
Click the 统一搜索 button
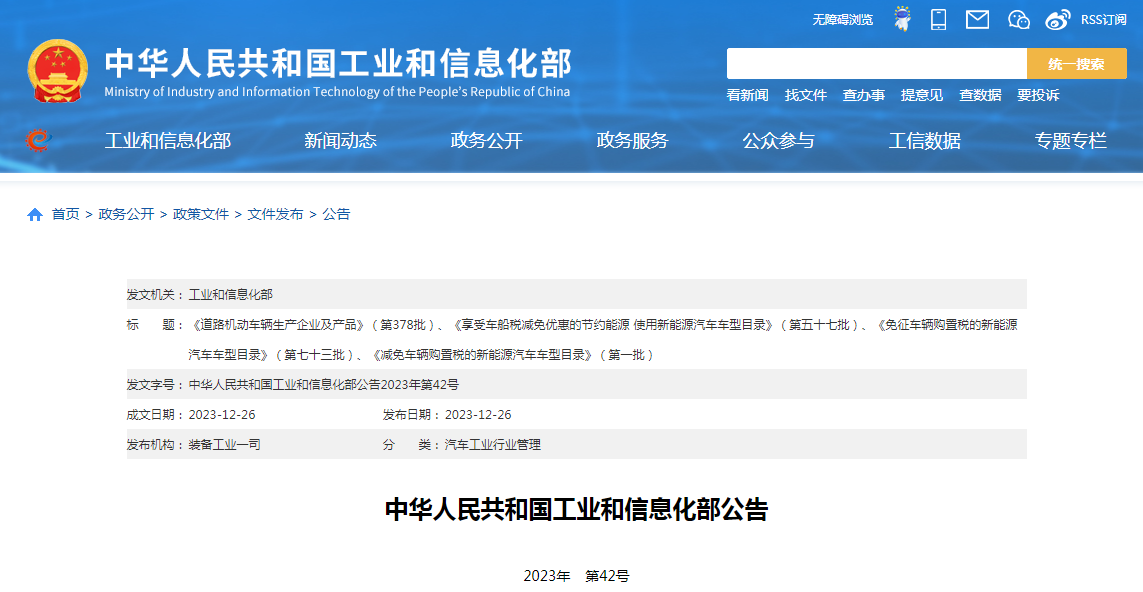pyautogui.click(x=1077, y=63)
